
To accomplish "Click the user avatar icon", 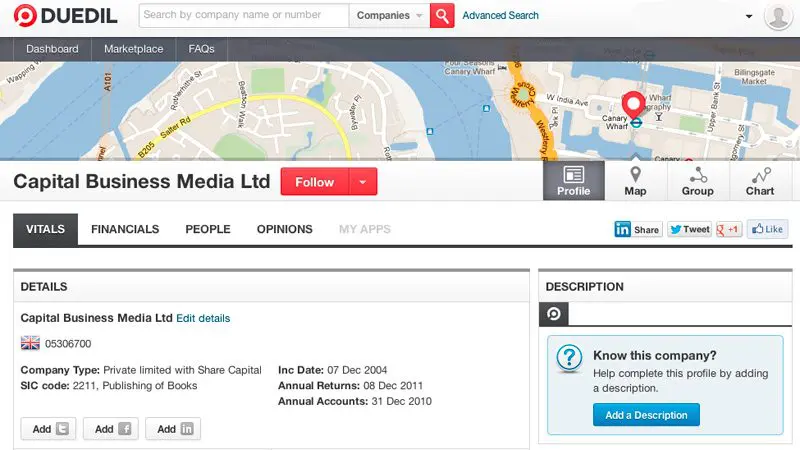I will pos(778,16).
